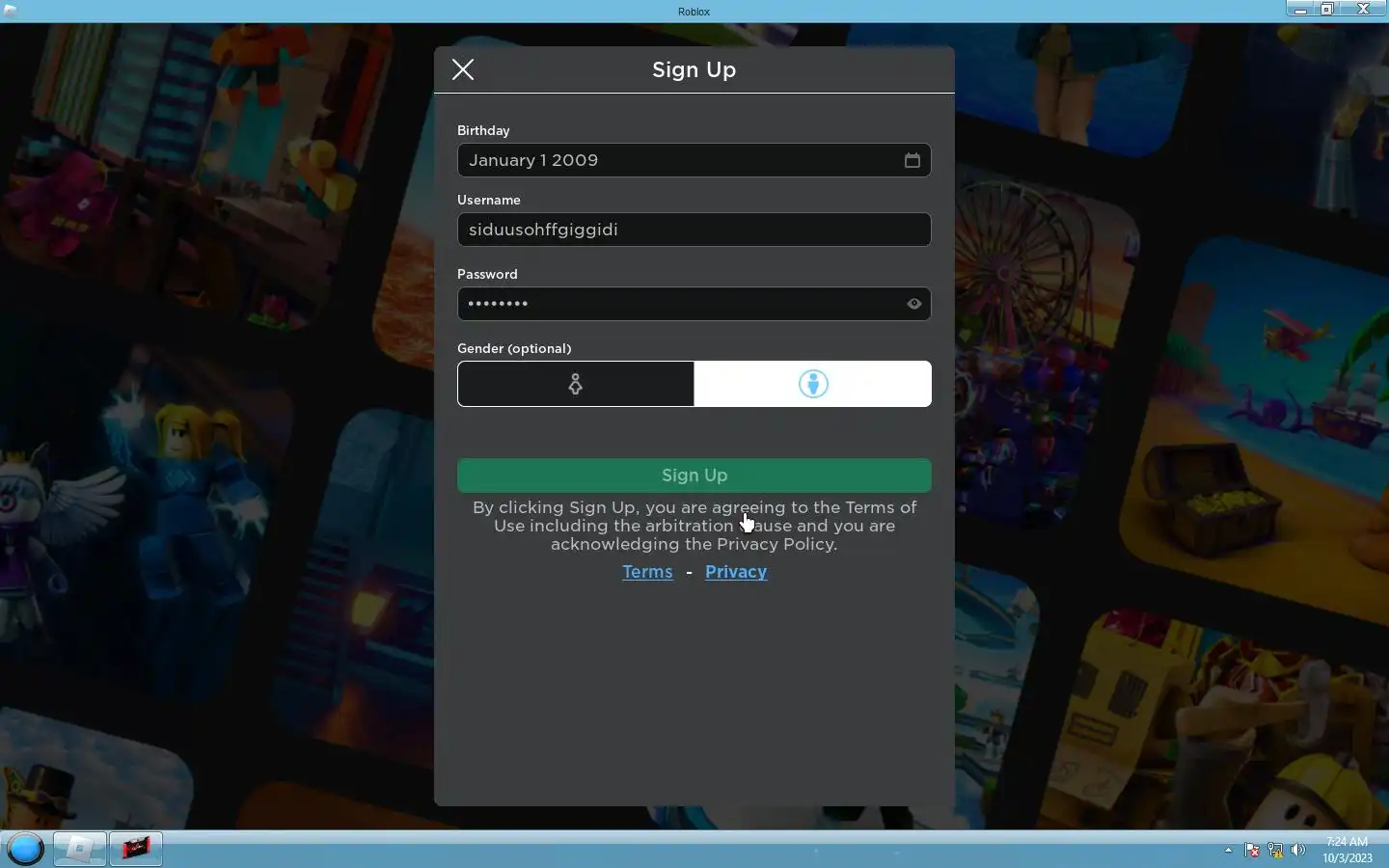Show hidden tray icons arrow

coord(1228,851)
